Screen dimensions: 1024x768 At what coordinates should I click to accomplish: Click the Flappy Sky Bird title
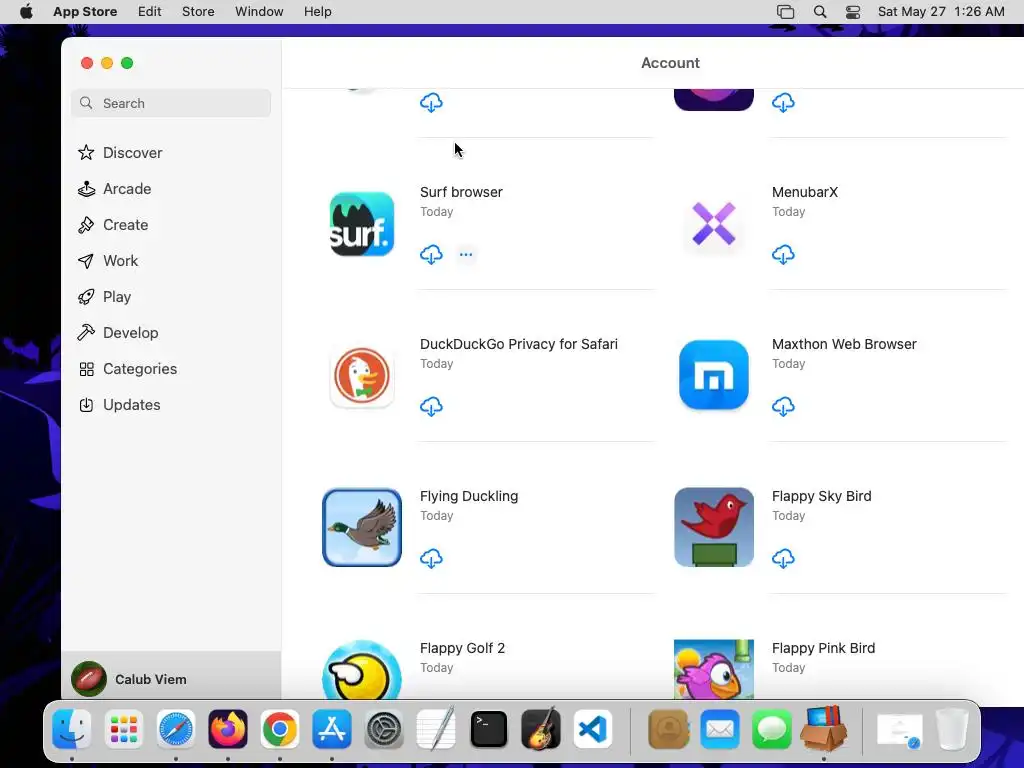pyautogui.click(x=822, y=496)
